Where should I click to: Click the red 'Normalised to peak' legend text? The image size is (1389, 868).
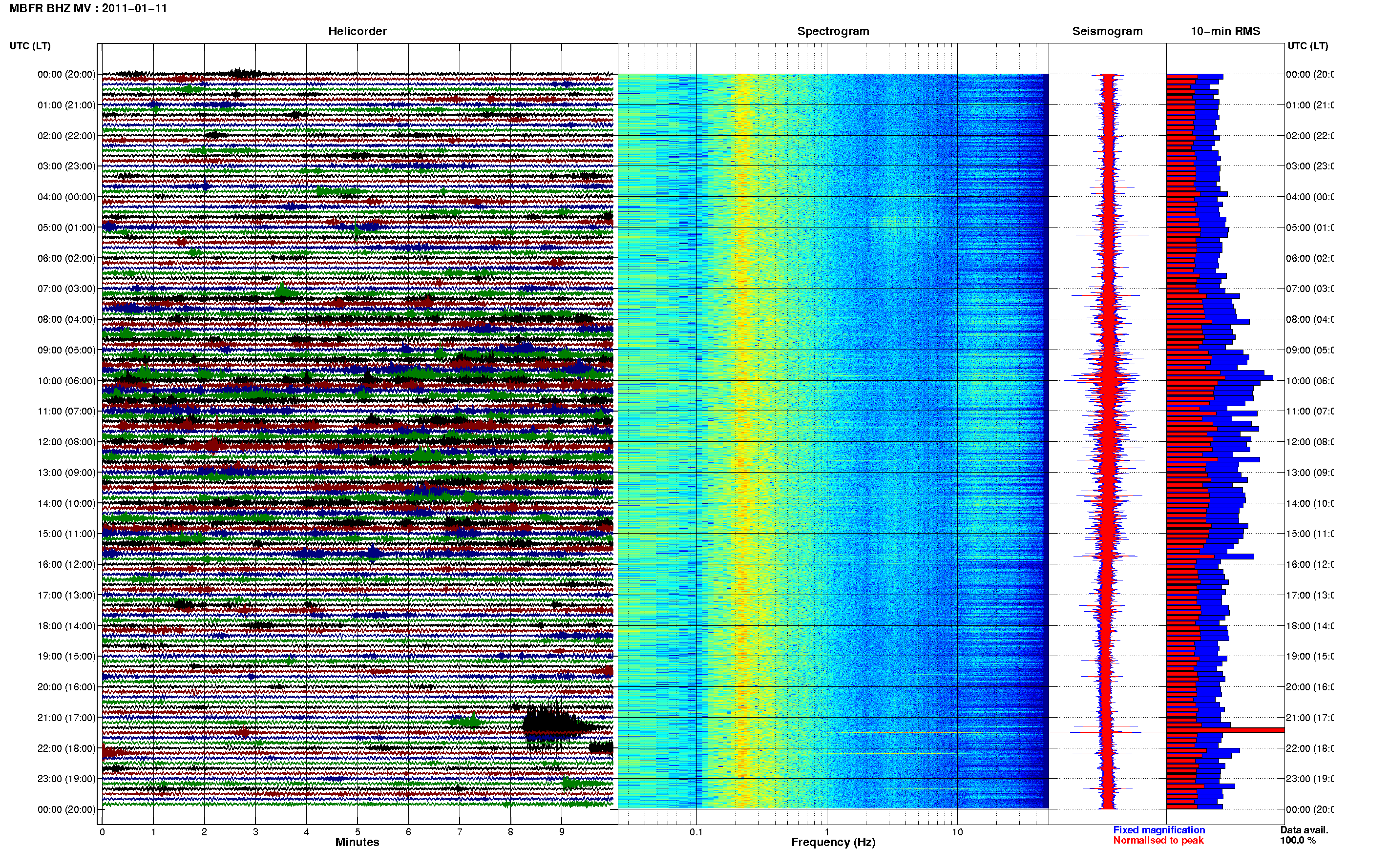click(1158, 841)
